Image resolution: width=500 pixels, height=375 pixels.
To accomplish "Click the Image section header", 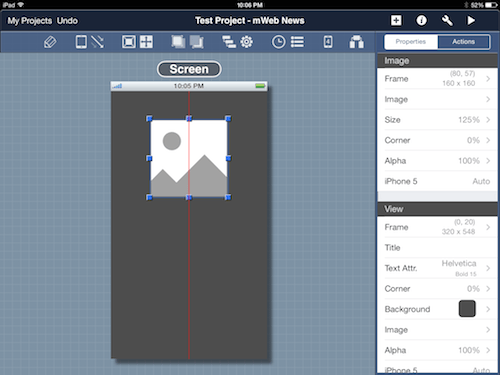I will coord(437,61).
